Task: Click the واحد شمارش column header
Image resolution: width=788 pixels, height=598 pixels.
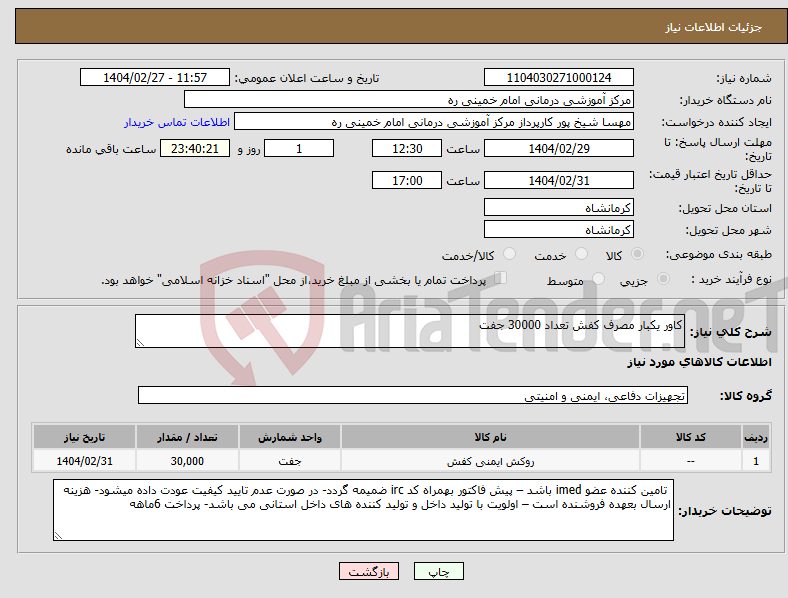Action: tap(290, 437)
